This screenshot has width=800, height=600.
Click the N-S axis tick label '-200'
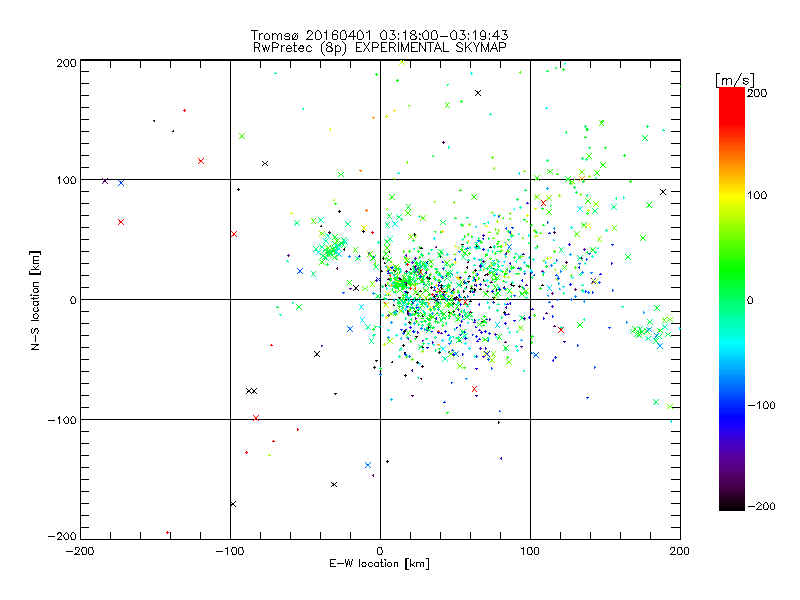(x=62, y=536)
